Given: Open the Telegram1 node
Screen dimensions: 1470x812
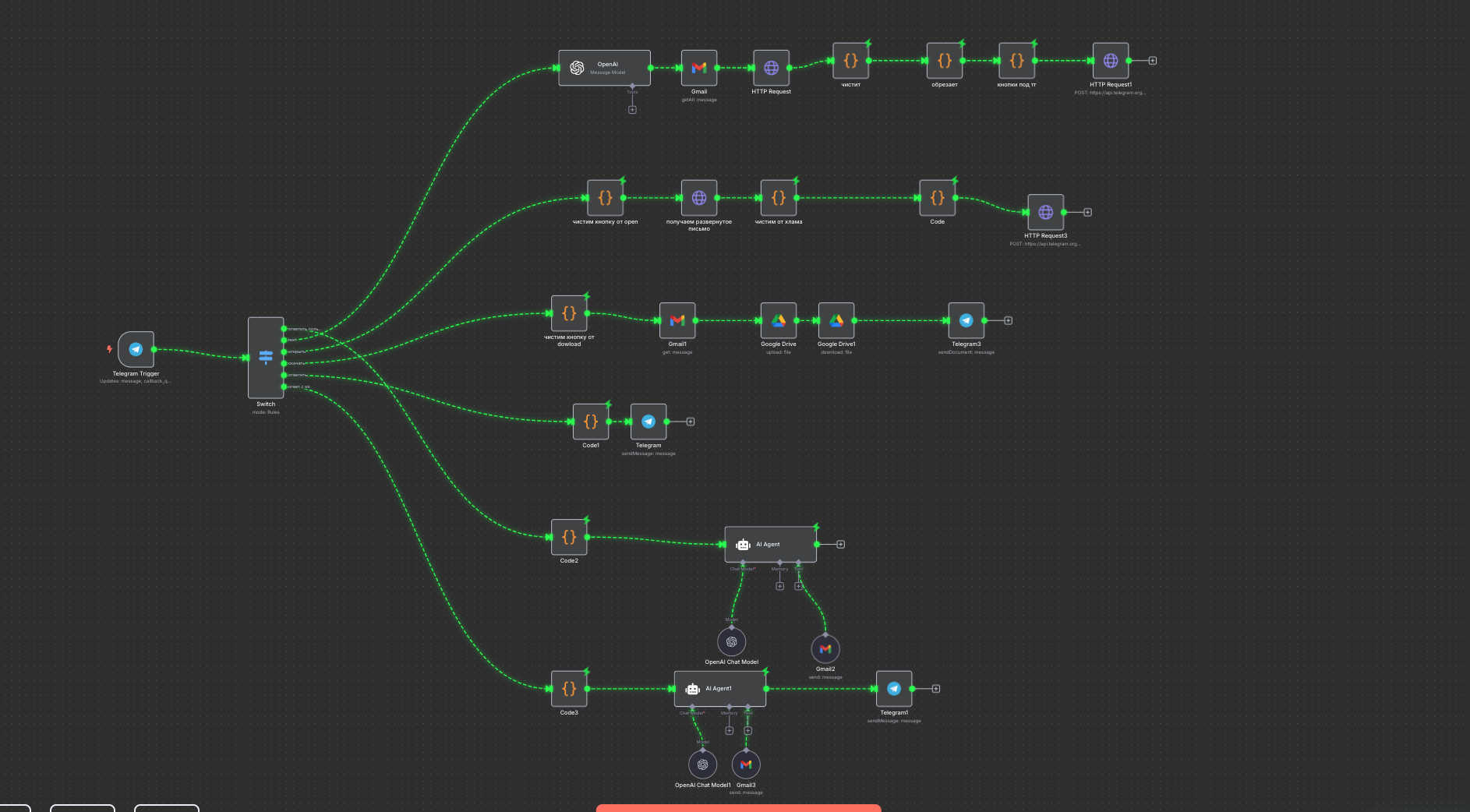Looking at the screenshot, I should click(894, 689).
